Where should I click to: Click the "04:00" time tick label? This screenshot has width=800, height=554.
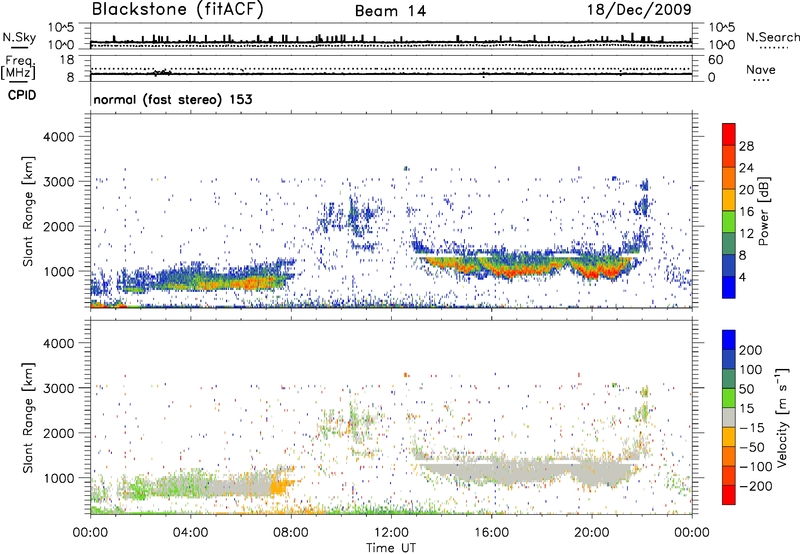[190, 533]
